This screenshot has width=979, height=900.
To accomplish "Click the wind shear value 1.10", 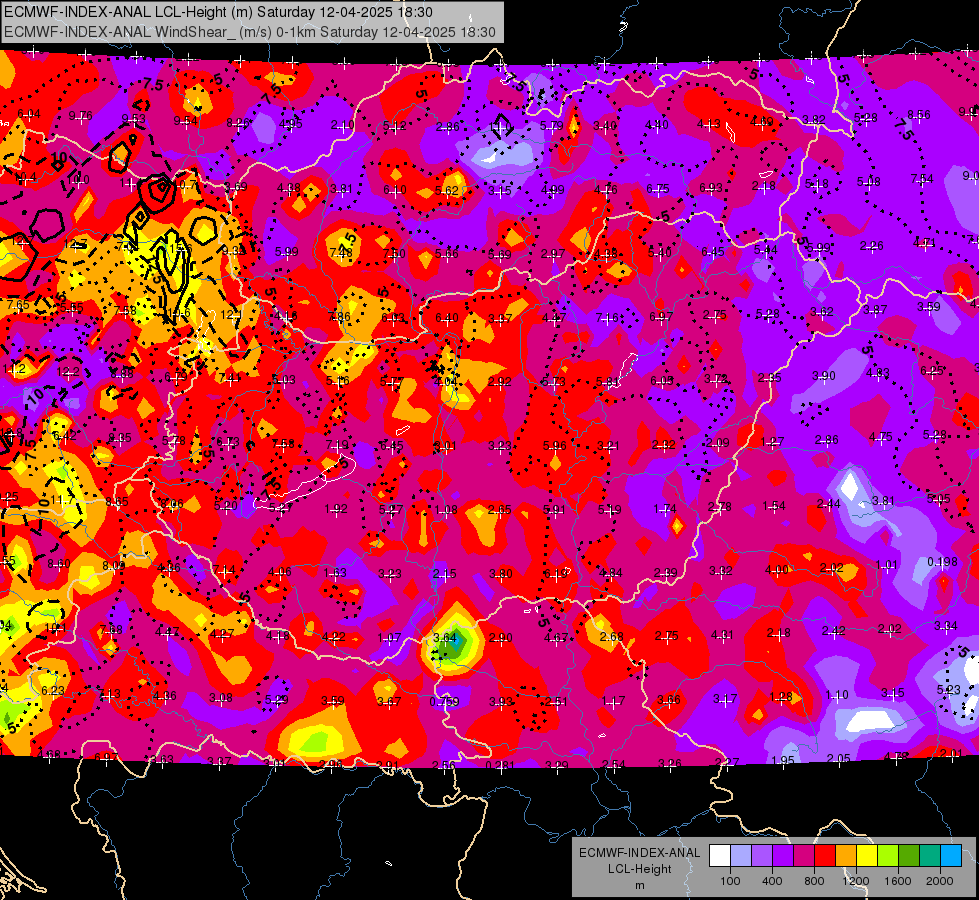I will pos(837,695).
